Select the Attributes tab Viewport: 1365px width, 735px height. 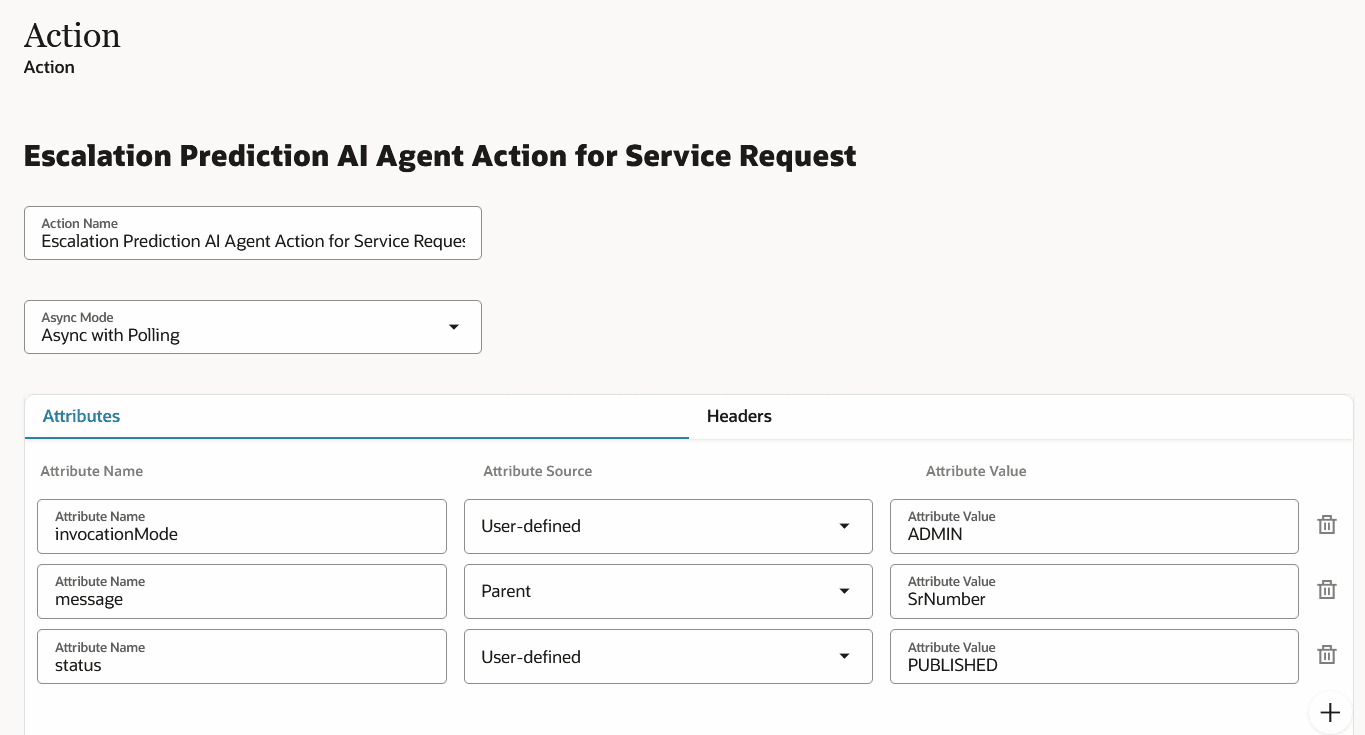(81, 416)
